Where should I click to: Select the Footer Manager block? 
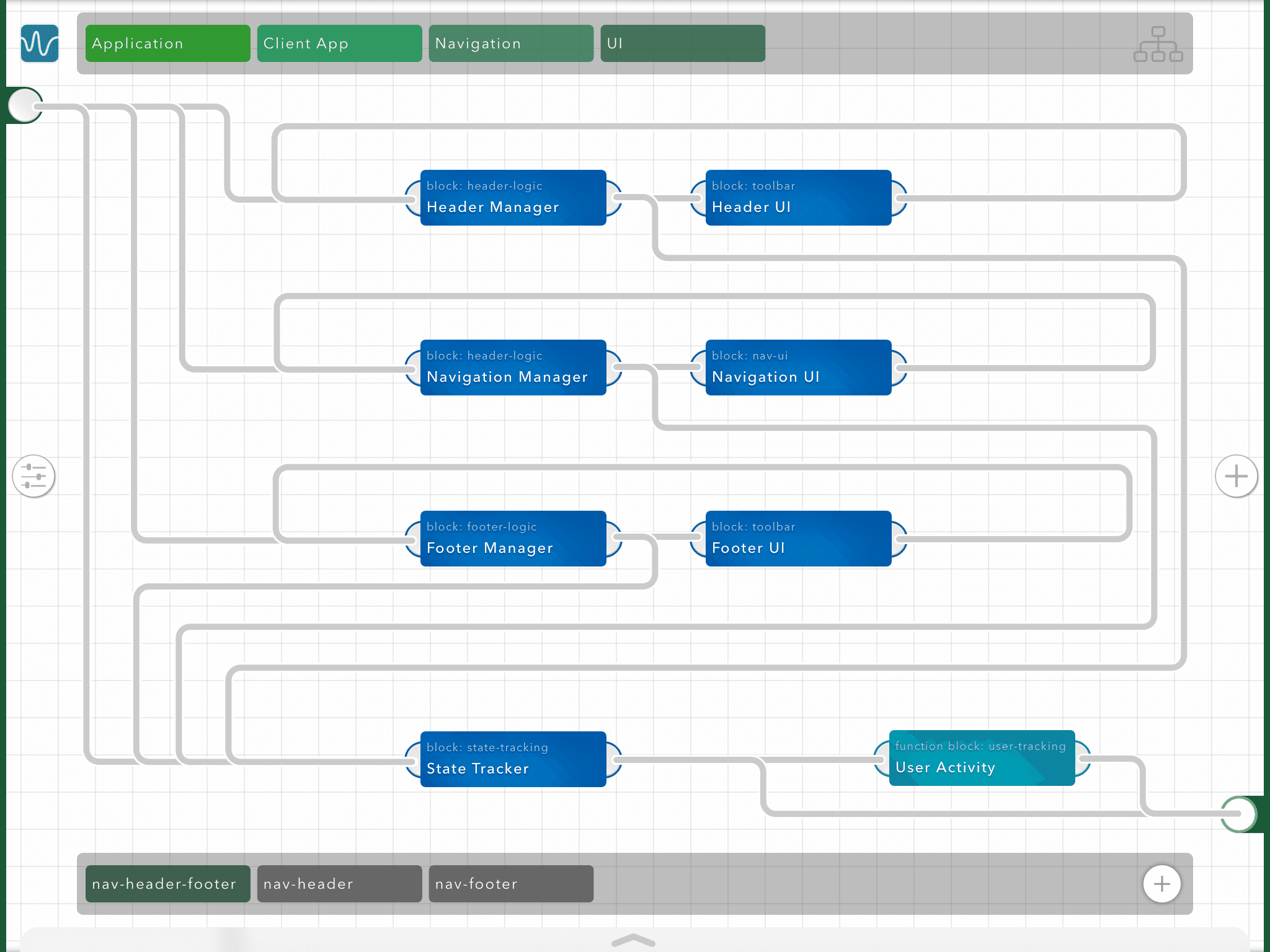(513, 539)
